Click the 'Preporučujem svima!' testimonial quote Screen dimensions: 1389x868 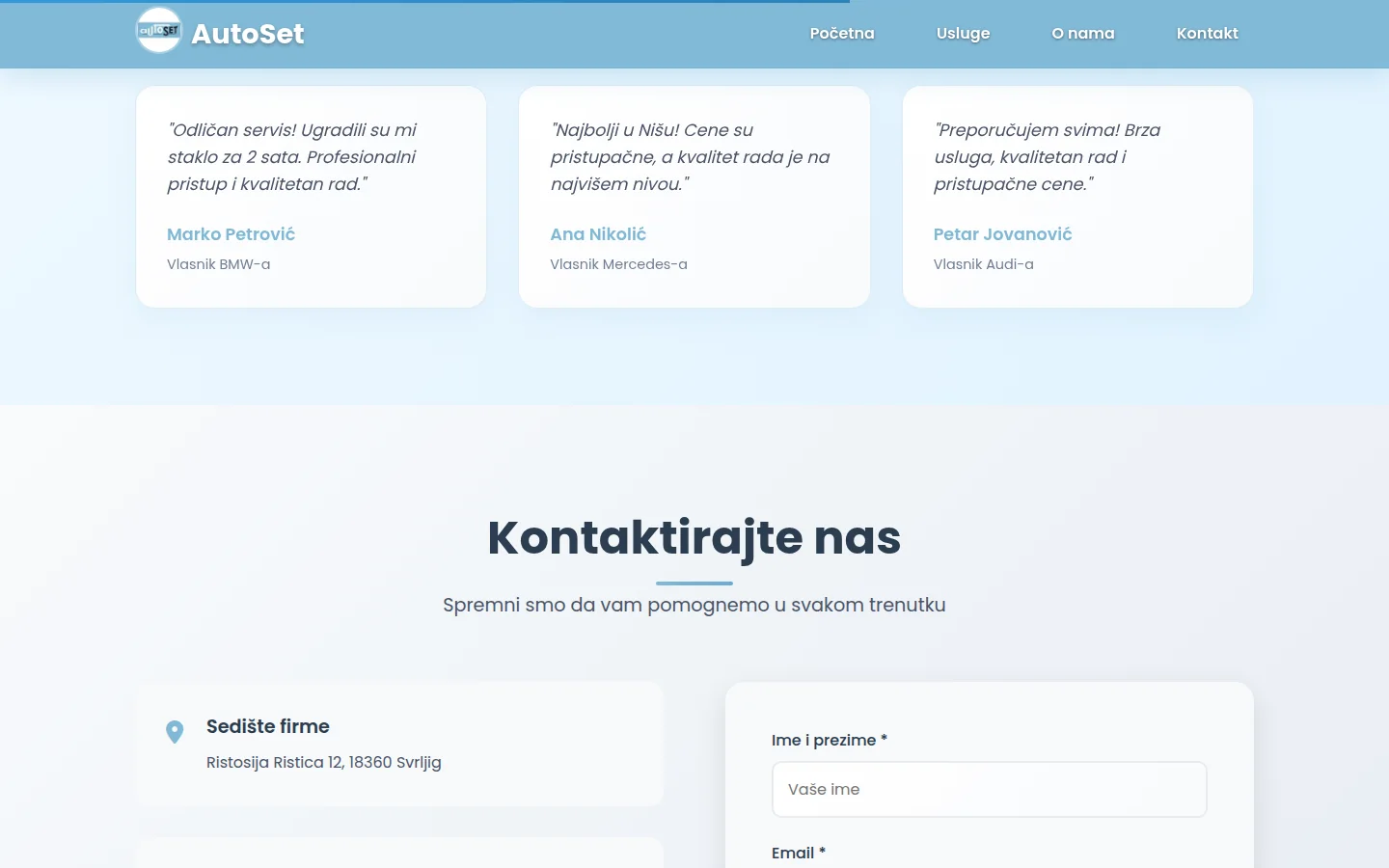[1047, 157]
